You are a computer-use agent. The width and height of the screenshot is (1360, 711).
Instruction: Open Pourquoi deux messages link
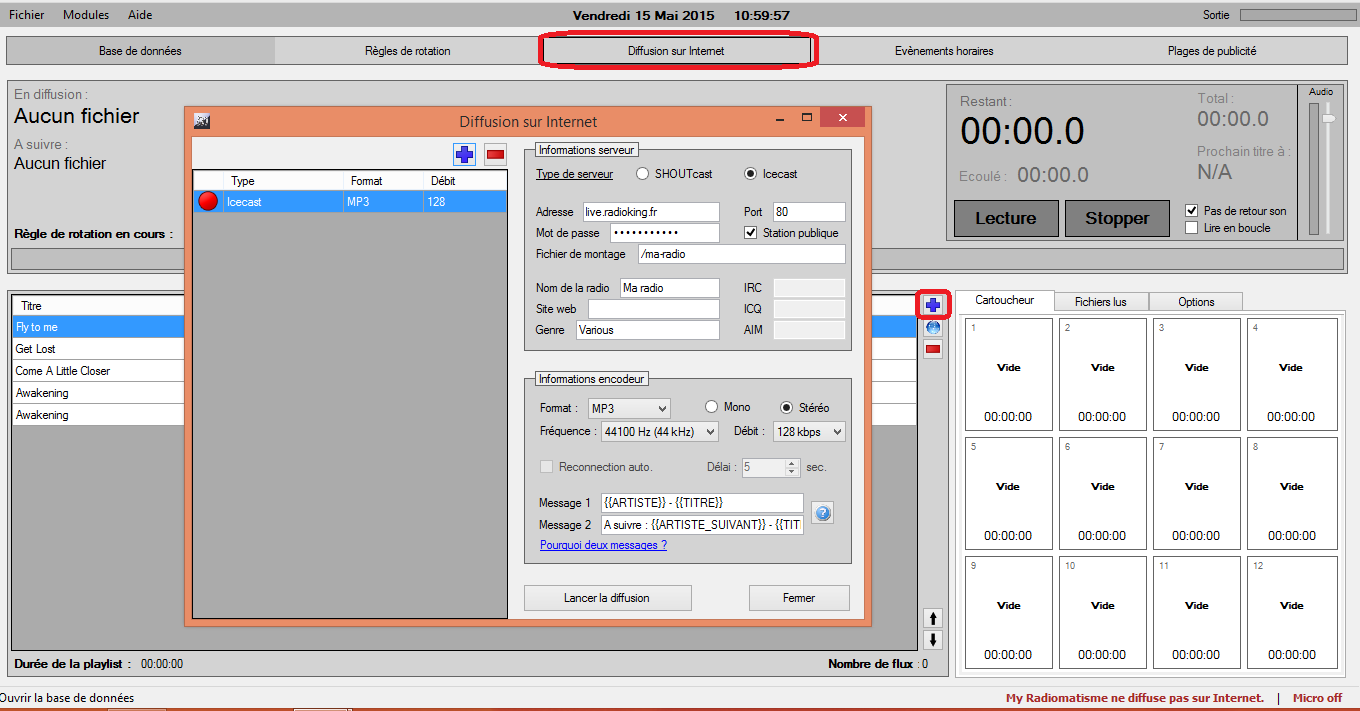[x=603, y=545]
